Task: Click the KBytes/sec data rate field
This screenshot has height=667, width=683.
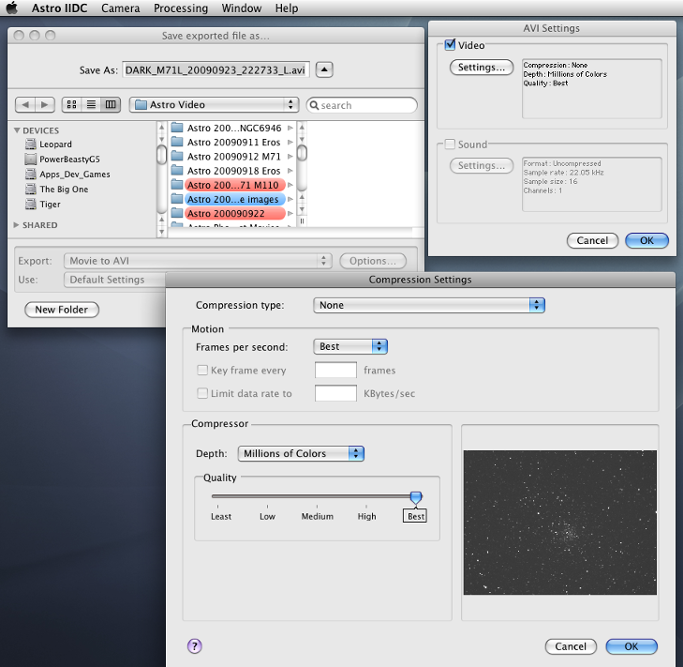Action: tap(336, 393)
